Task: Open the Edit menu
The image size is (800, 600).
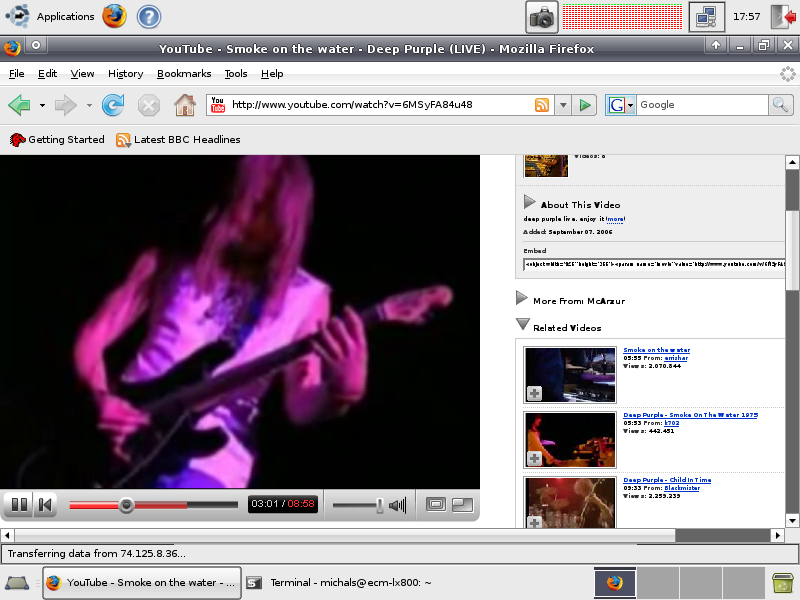Action: pyautogui.click(x=47, y=74)
